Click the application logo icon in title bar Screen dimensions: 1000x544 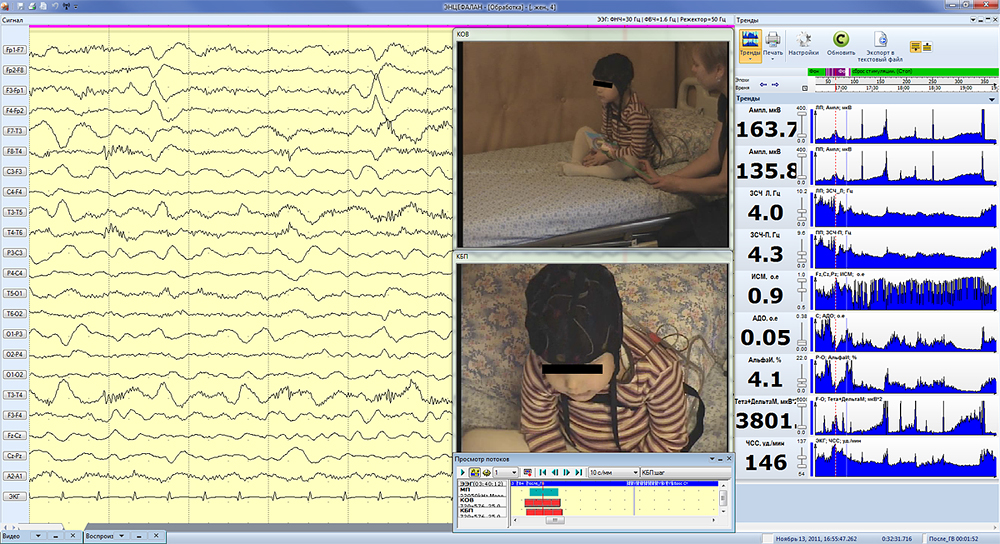5,6
